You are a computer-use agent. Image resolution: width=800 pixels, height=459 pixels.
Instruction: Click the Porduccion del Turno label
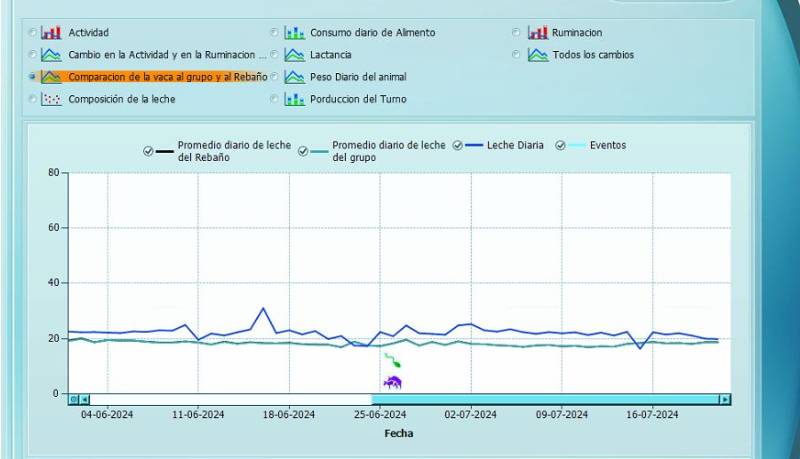358,99
